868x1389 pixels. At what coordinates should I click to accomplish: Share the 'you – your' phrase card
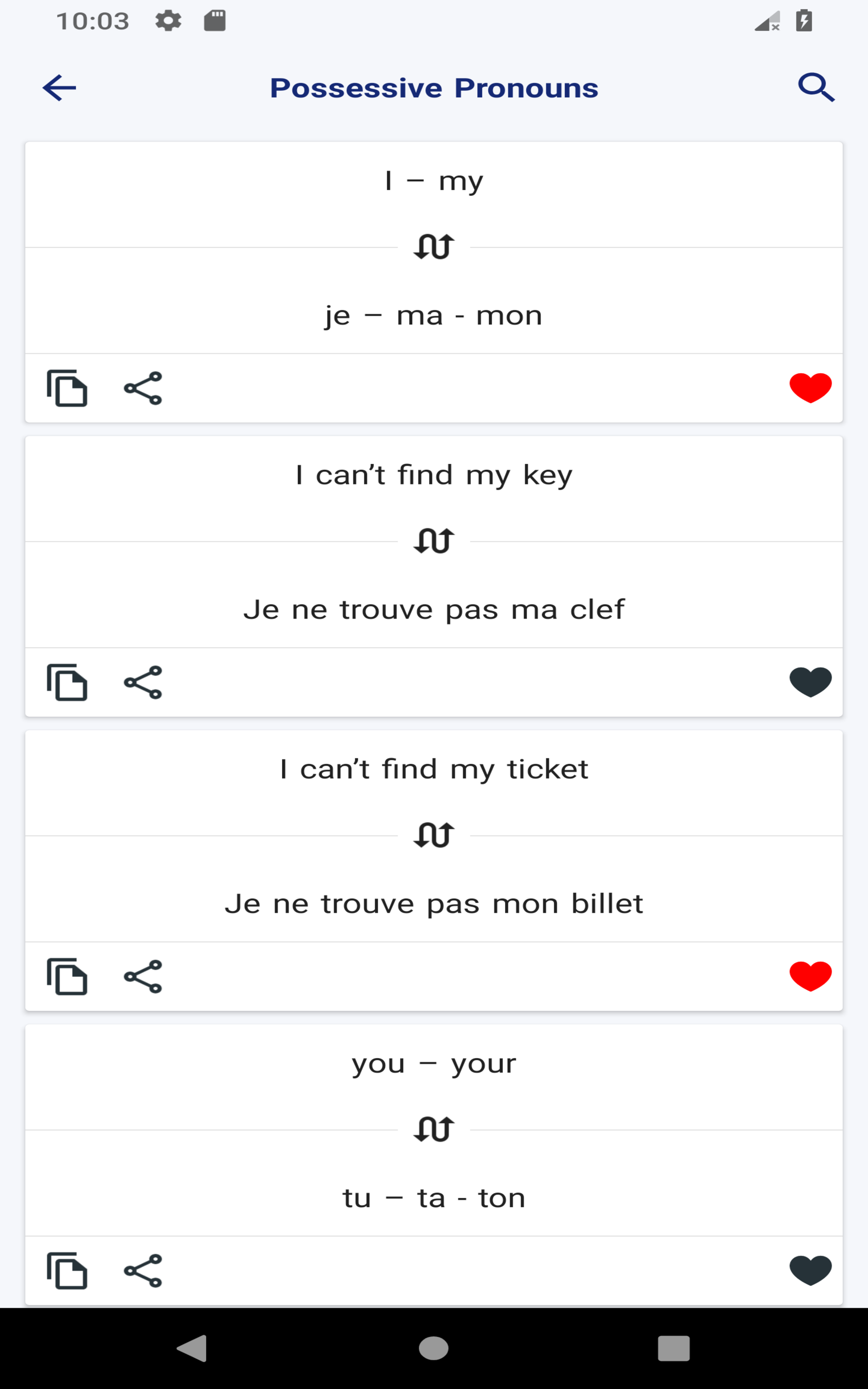[x=143, y=1271]
